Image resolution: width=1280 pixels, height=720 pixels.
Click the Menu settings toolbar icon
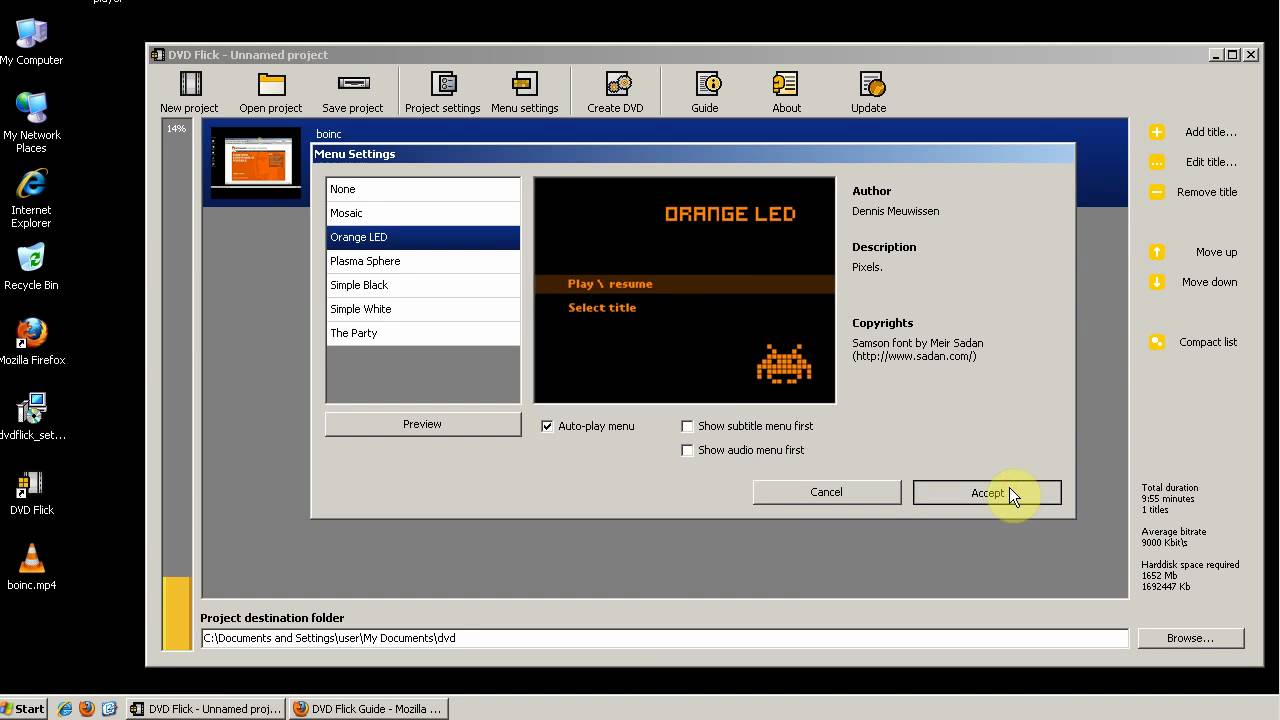click(x=524, y=84)
